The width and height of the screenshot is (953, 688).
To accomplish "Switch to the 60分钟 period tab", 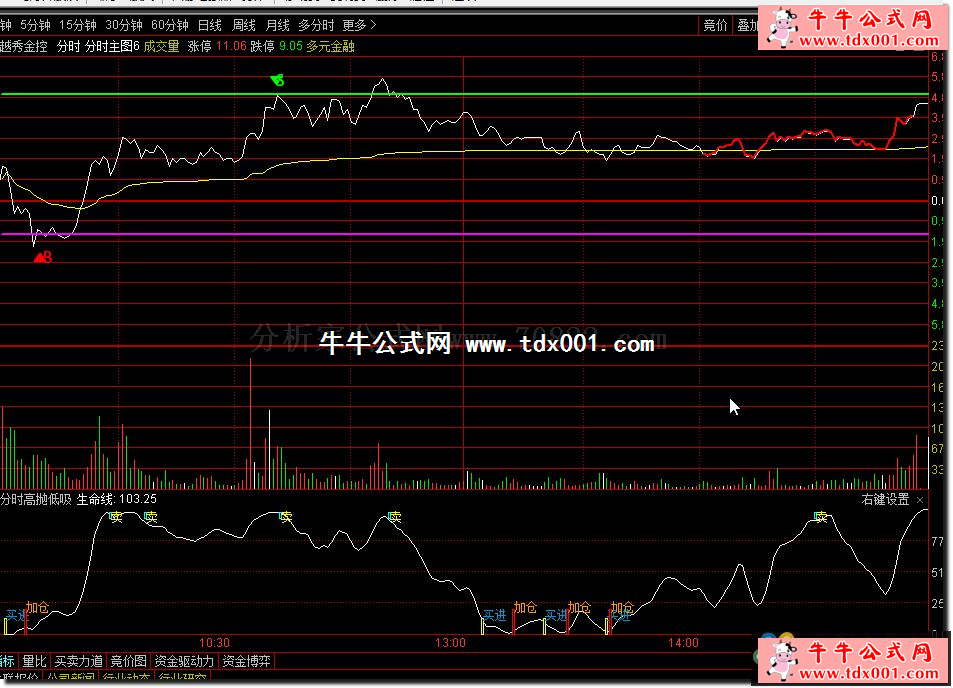I will coord(170,25).
